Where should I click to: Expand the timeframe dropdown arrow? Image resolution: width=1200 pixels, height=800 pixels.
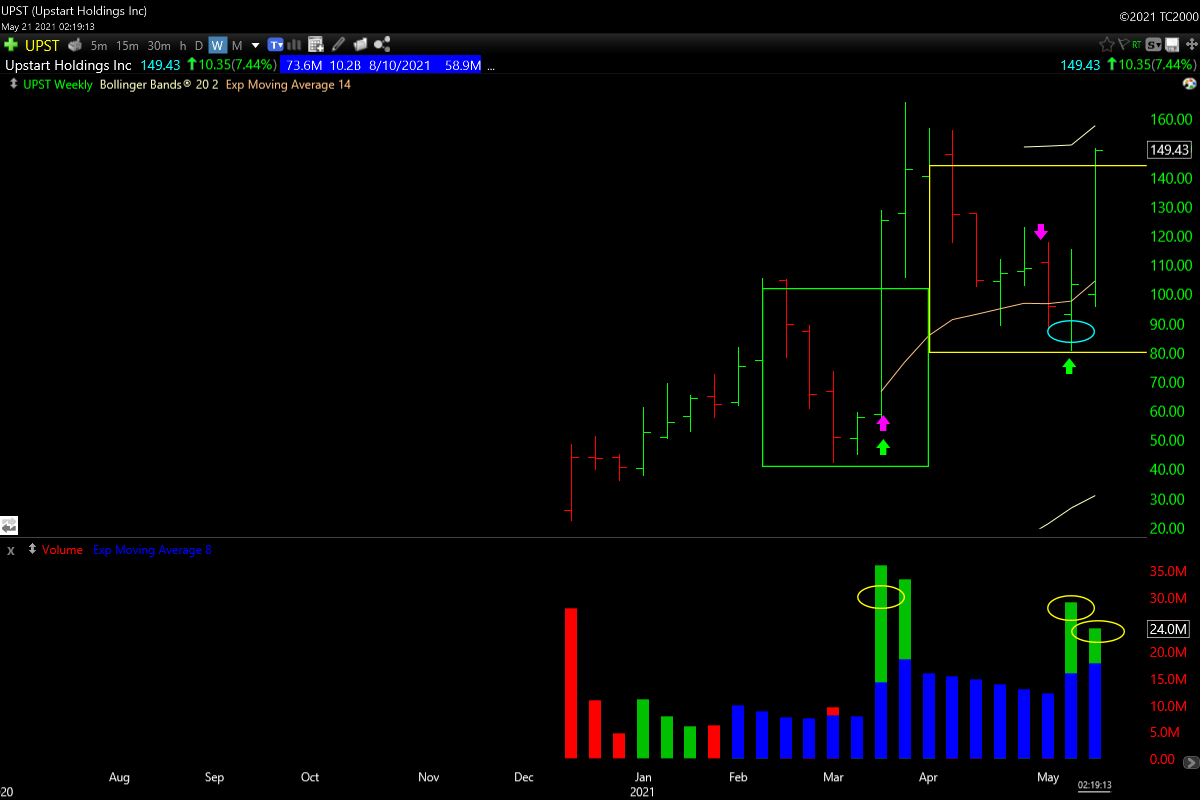(255, 45)
